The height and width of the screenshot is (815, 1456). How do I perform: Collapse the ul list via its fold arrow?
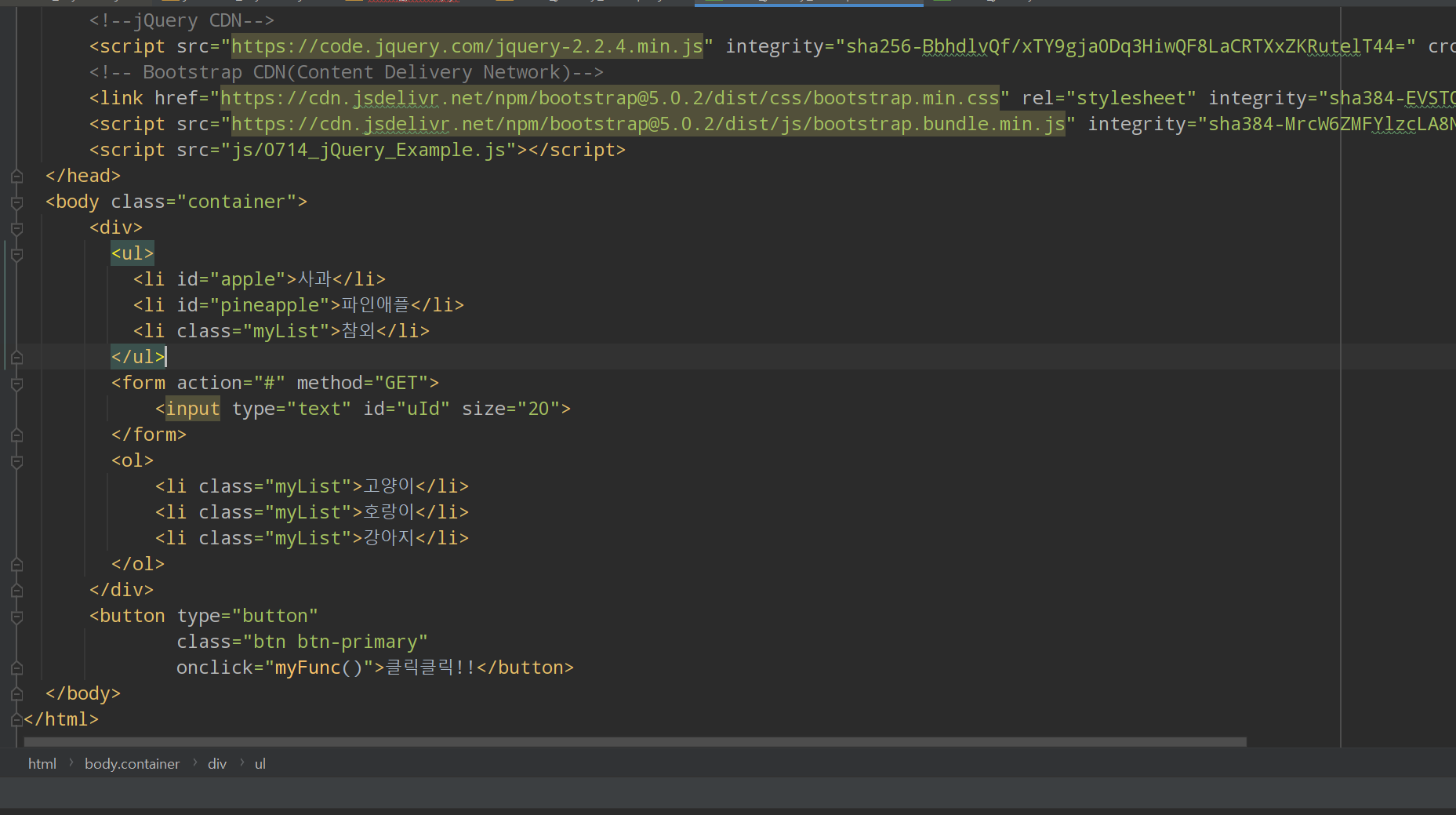pos(16,254)
